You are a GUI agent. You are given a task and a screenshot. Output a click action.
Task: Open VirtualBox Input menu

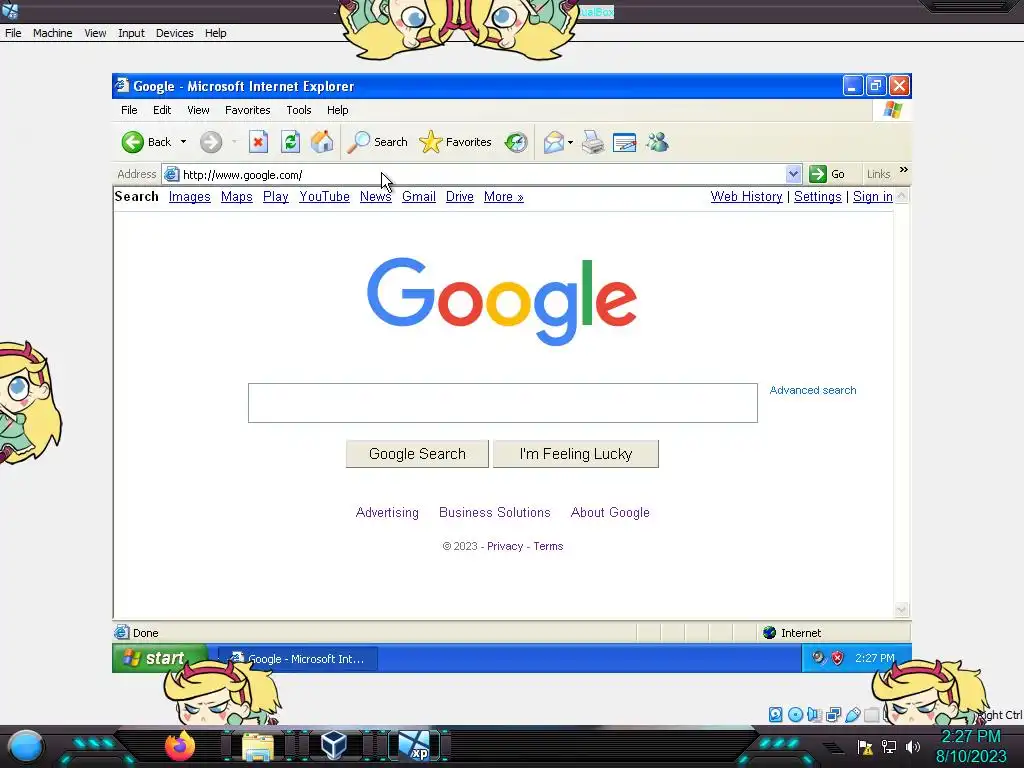tap(131, 33)
